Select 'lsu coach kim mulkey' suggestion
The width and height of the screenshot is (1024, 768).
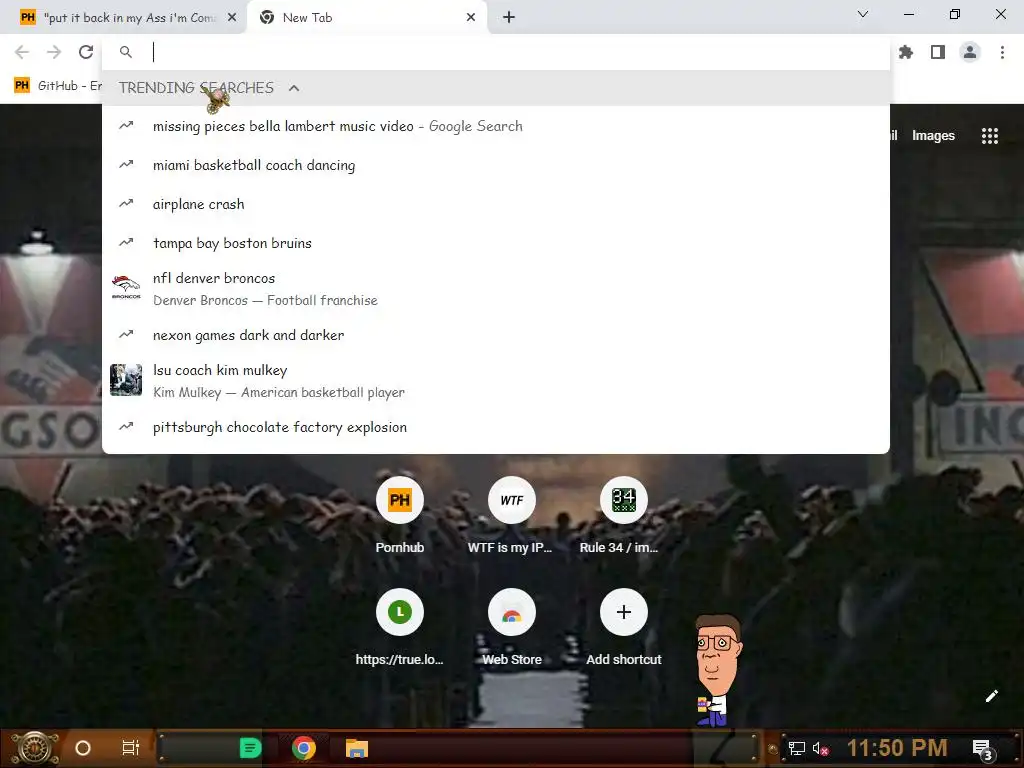(x=496, y=381)
